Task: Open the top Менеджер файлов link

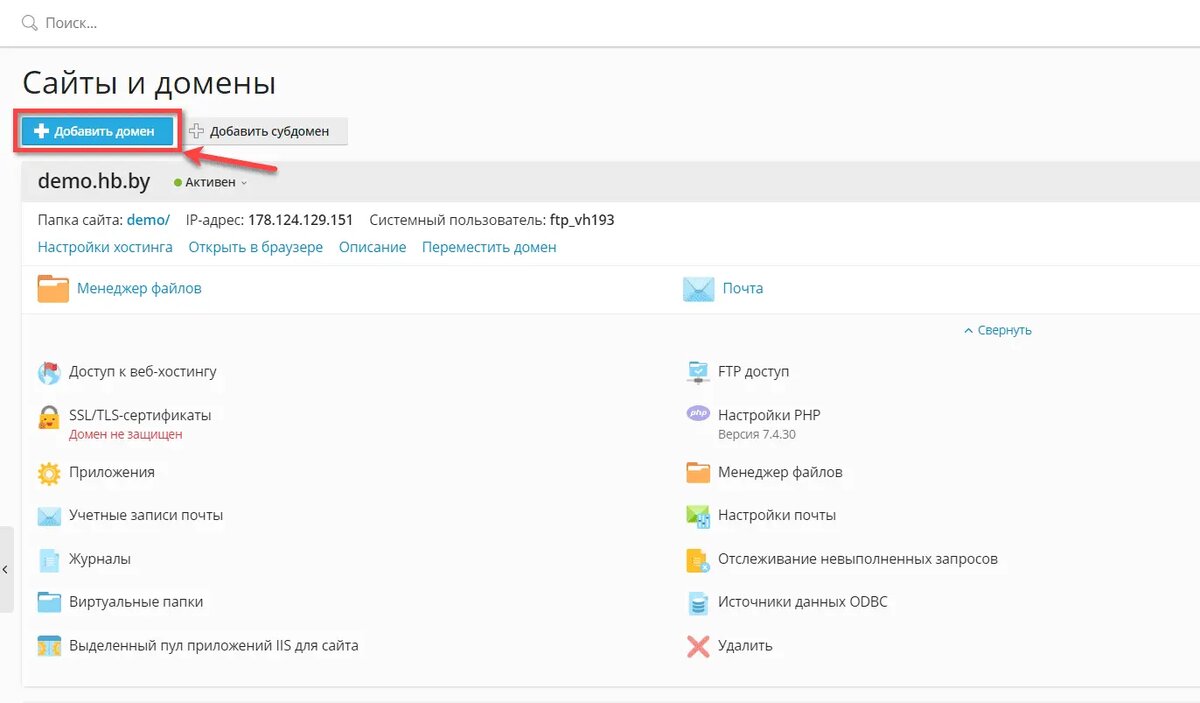Action: click(139, 288)
